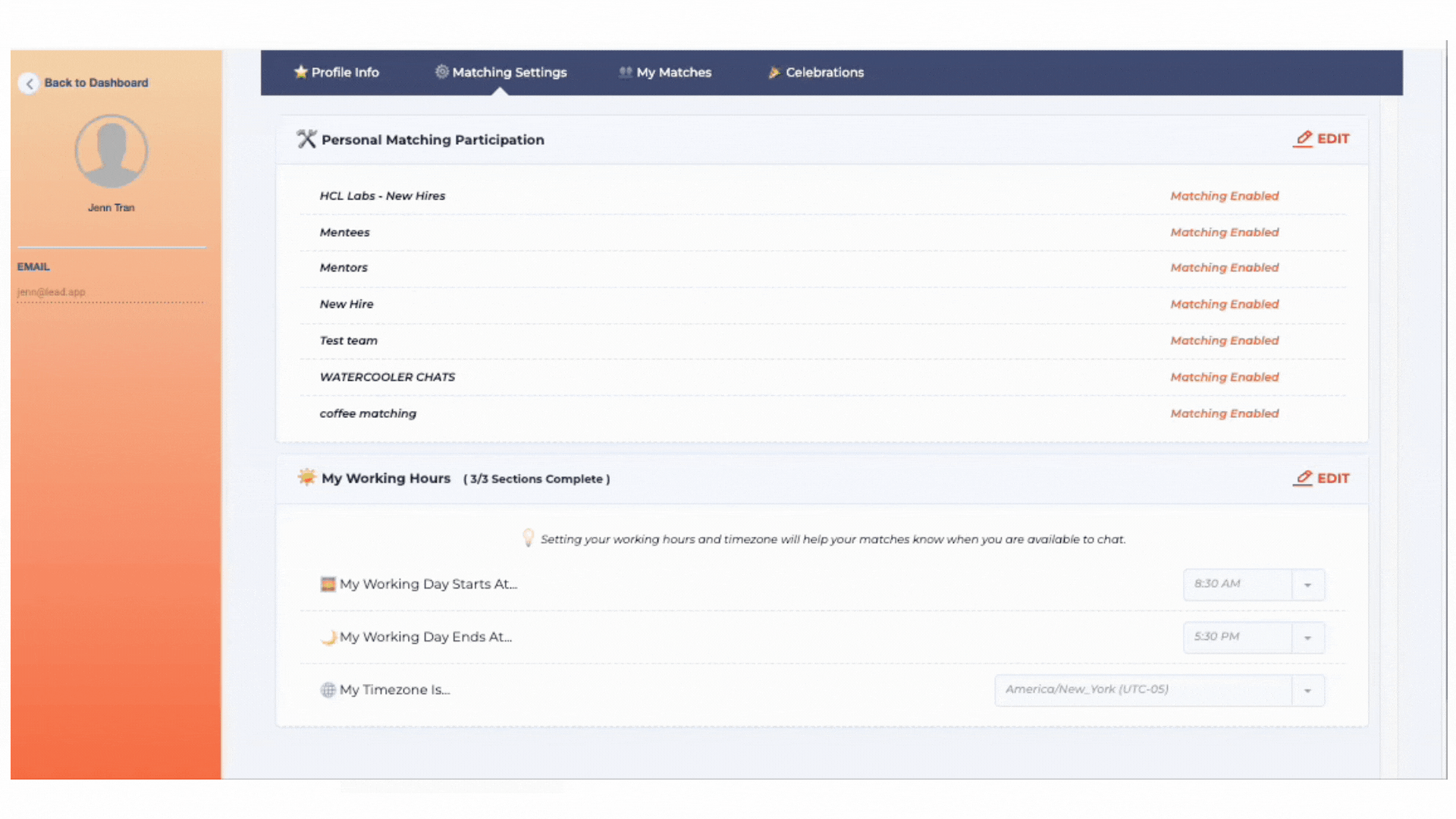Click the lightbulb tip icon
Screen dimensions: 1456x819
pos(529,538)
